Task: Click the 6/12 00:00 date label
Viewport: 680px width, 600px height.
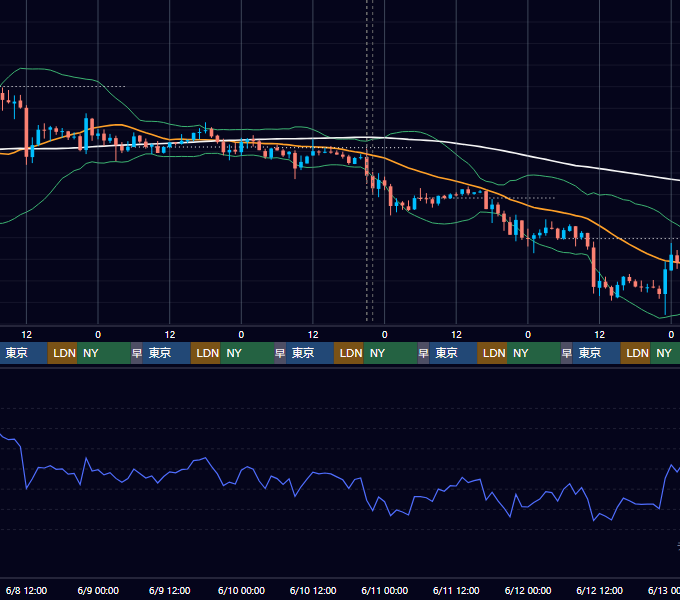Action: (528, 590)
